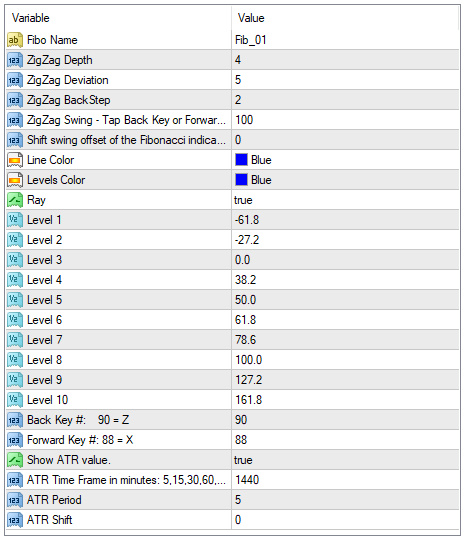Click the integer icon next to ZigZag Depth

point(14,60)
